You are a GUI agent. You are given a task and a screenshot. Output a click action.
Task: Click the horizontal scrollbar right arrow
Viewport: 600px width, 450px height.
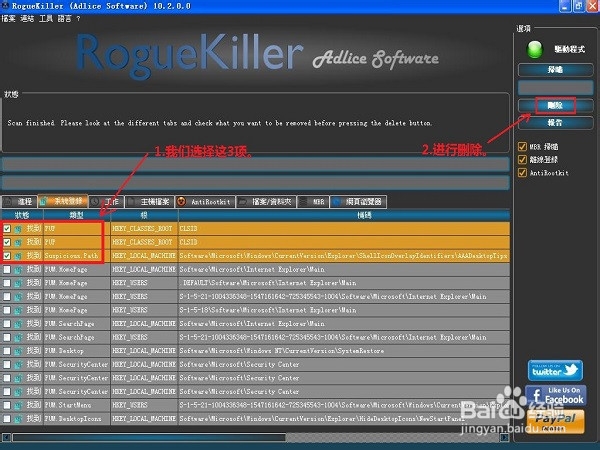(x=505, y=437)
